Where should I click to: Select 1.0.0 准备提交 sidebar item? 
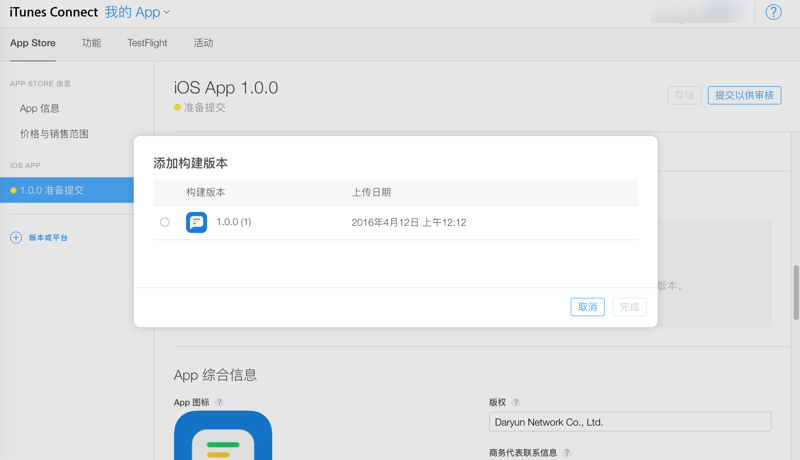(x=67, y=190)
